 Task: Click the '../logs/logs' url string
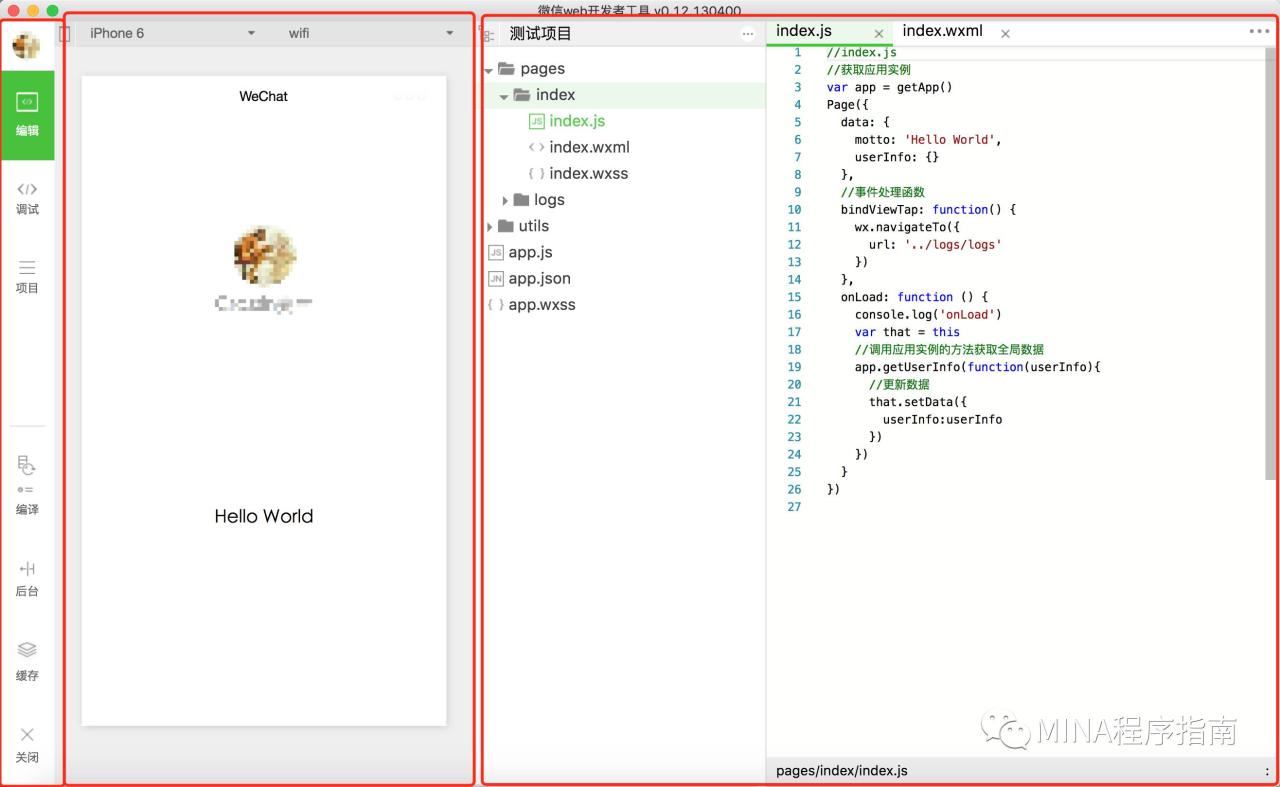click(x=952, y=244)
